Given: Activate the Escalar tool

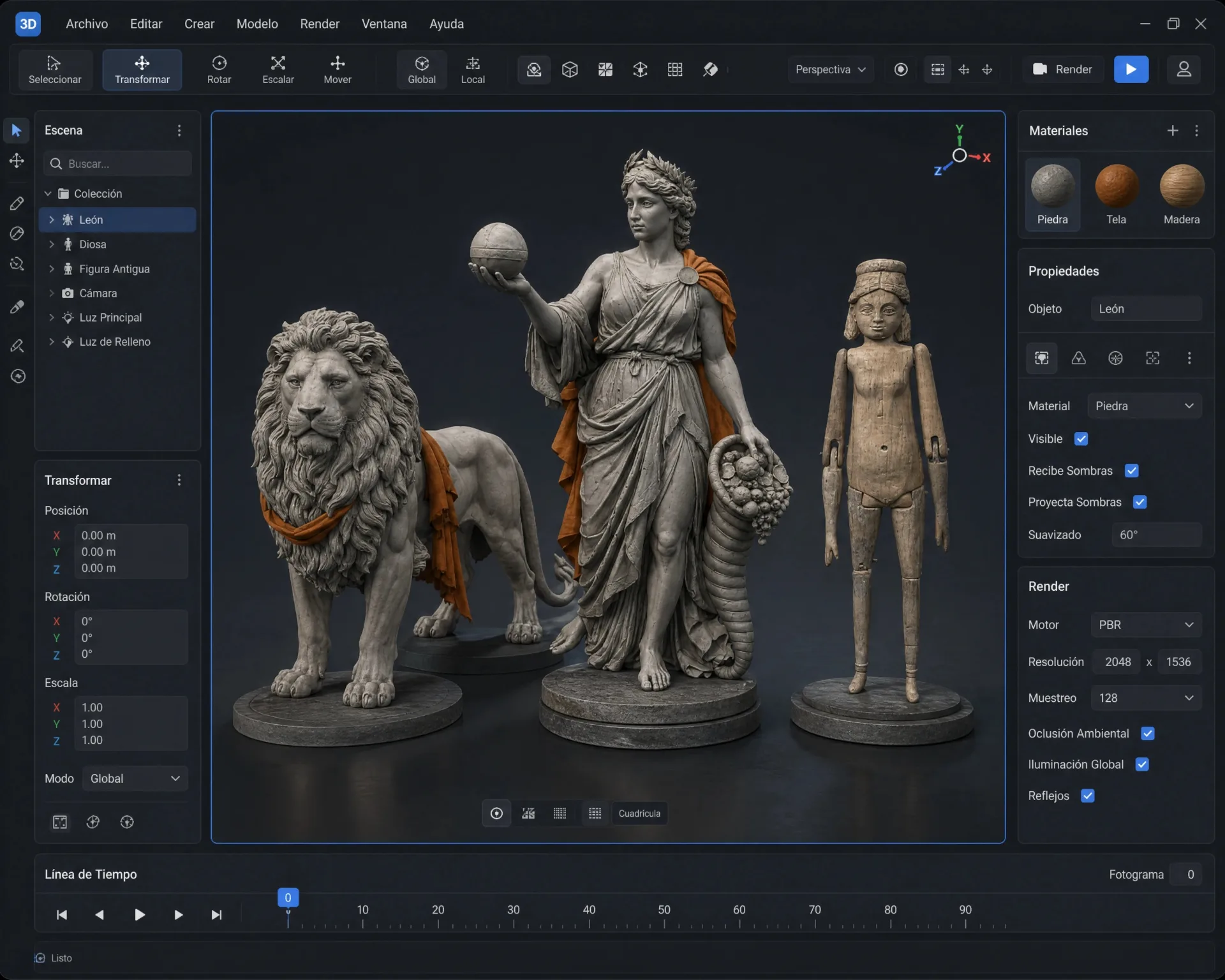Looking at the screenshot, I should coord(278,70).
